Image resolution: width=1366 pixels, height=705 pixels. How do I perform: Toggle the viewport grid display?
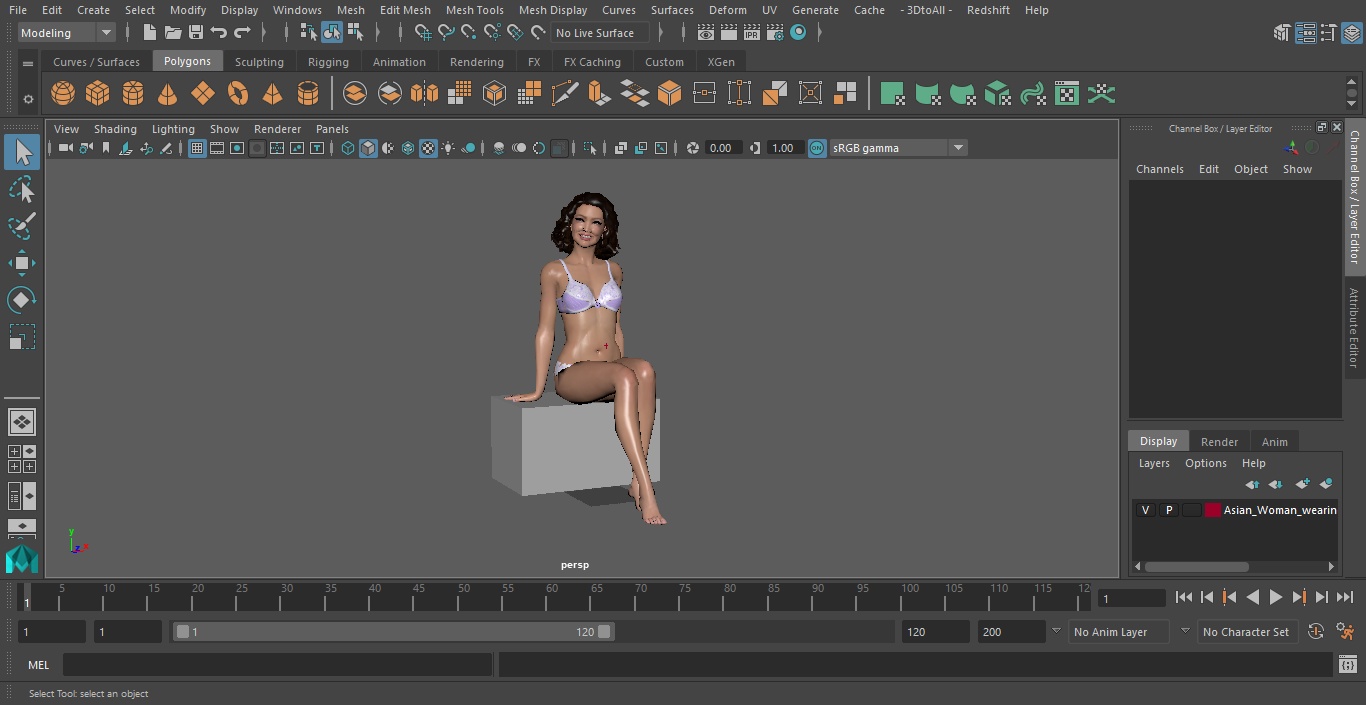point(197,148)
